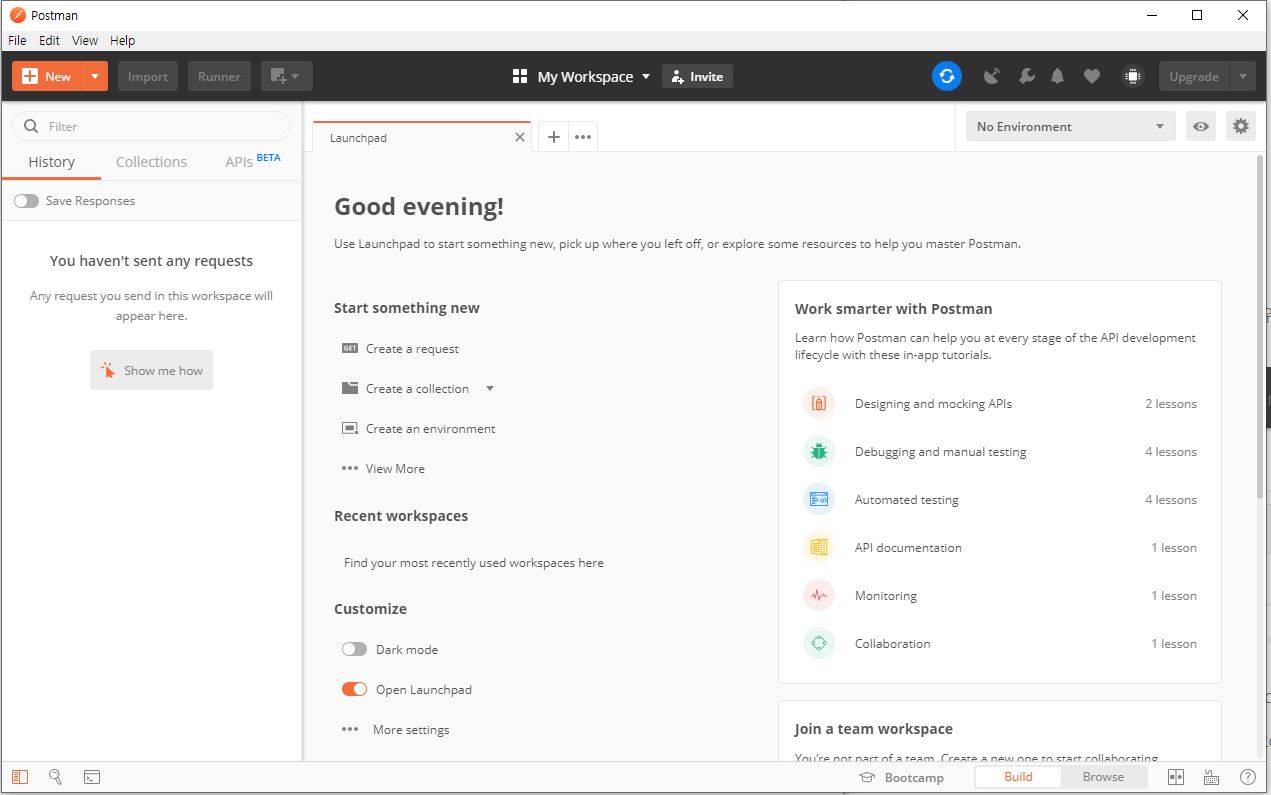This screenshot has width=1271, height=795.
Task: Open the help question mark icon
Action: pos(1248,777)
